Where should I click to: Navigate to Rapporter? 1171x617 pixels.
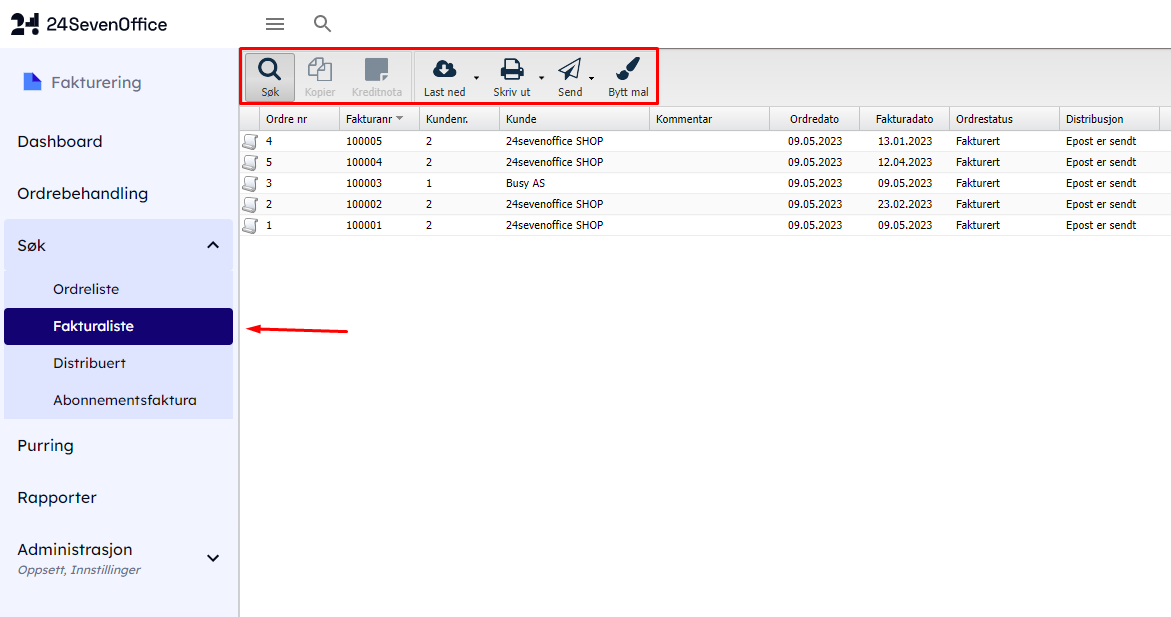click(x=57, y=497)
